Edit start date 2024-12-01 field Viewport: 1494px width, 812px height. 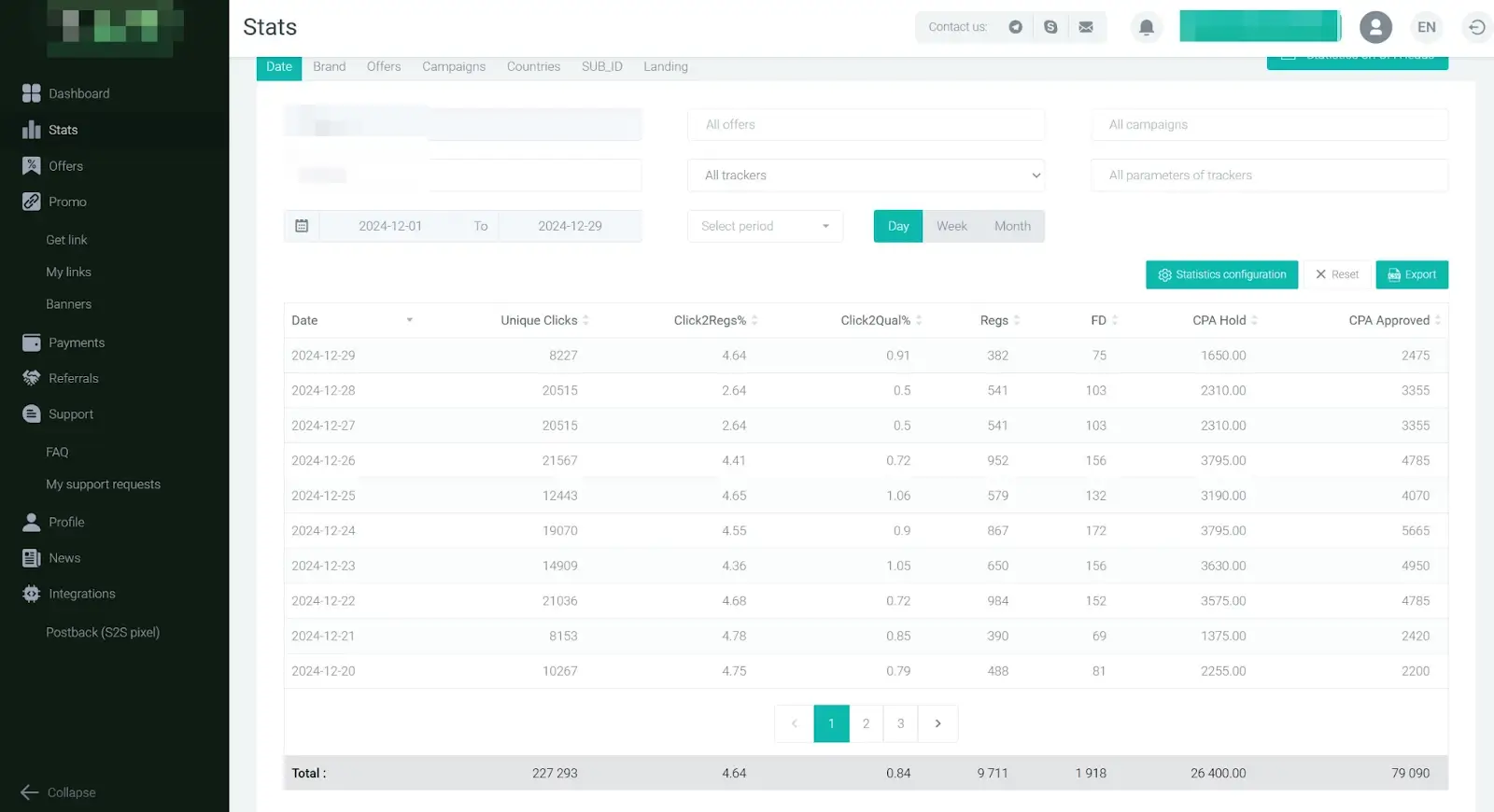[x=390, y=226]
